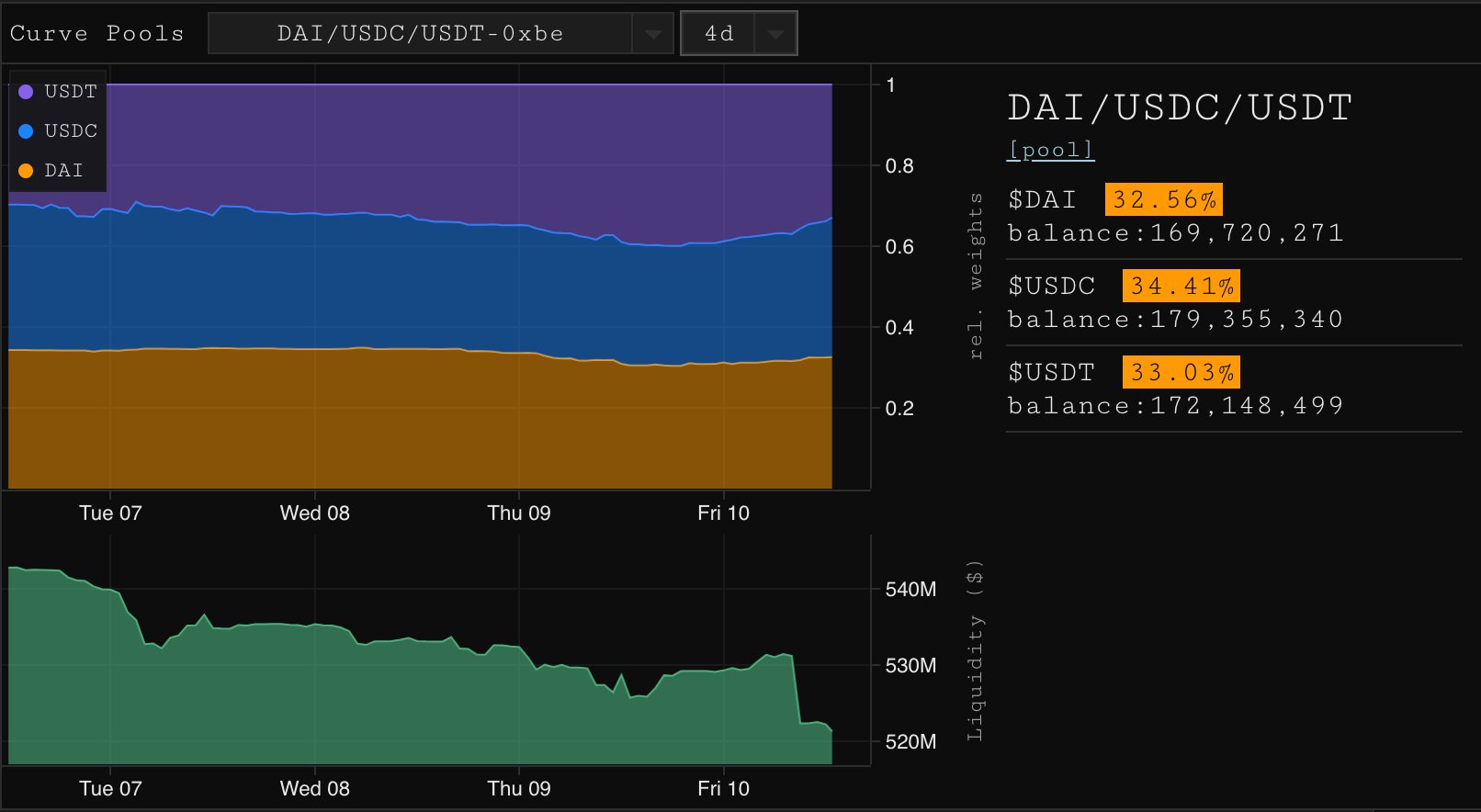Click Tue 07 tick on weights chart
The height and width of the screenshot is (812, 1481).
[110, 513]
